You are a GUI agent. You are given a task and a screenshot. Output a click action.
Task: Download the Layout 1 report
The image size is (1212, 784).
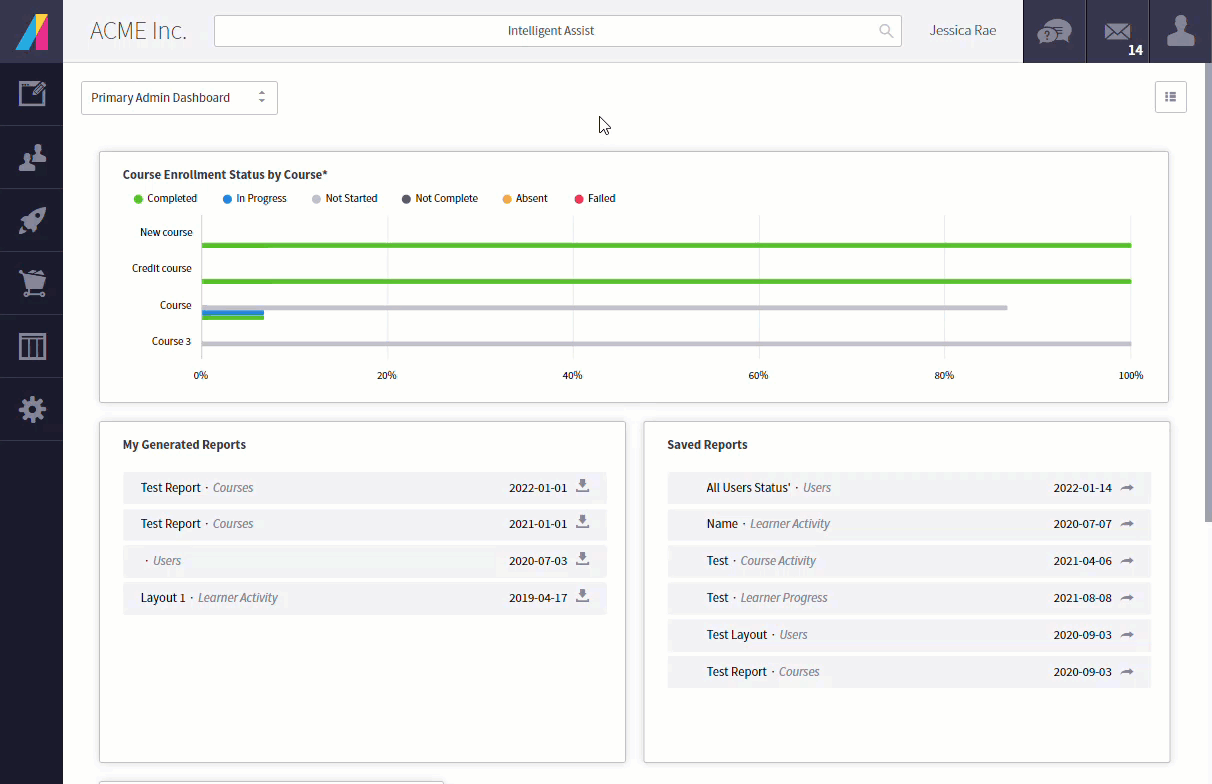pyautogui.click(x=582, y=597)
